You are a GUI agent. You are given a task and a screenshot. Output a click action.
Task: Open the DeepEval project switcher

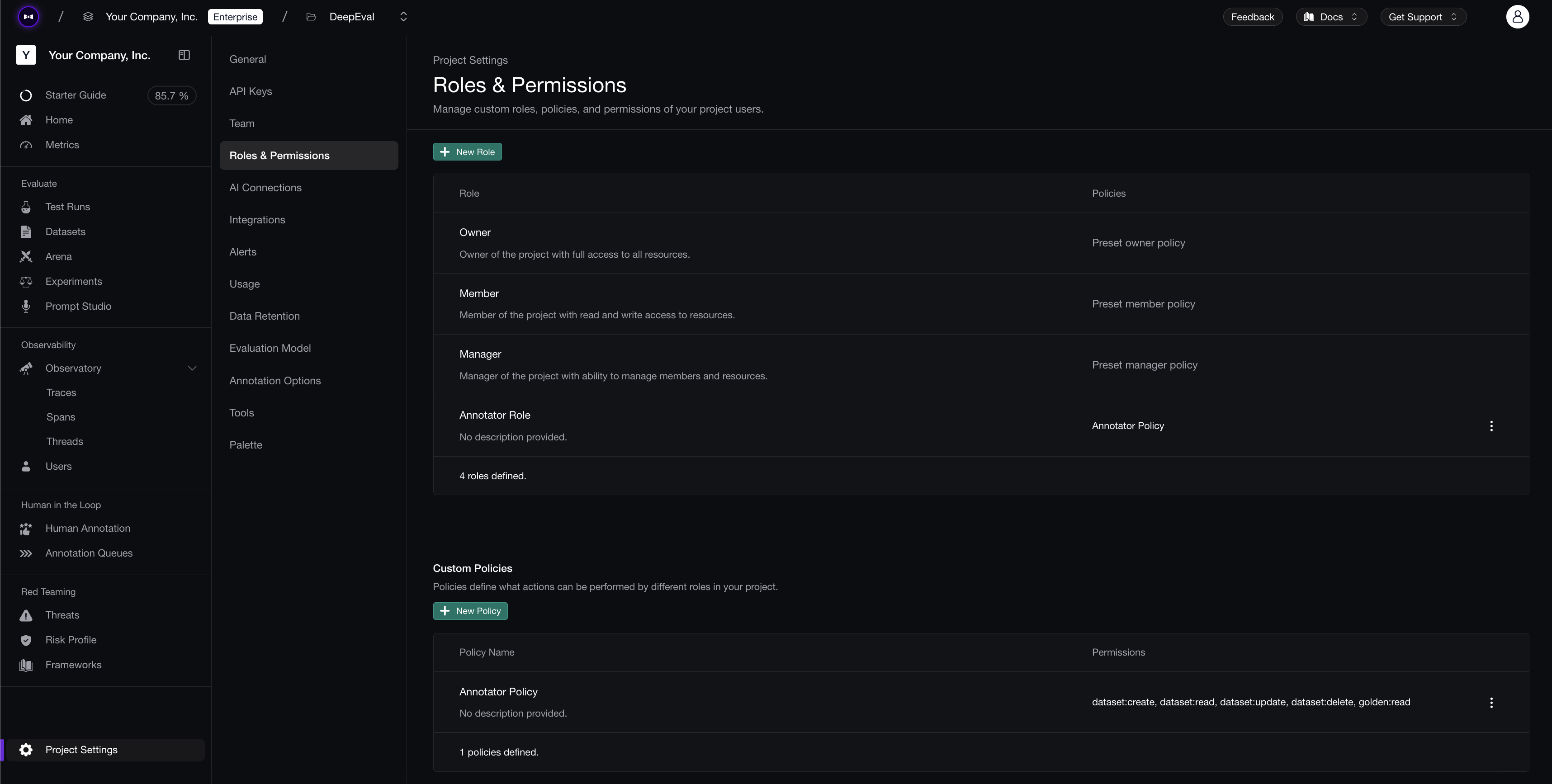tap(403, 17)
